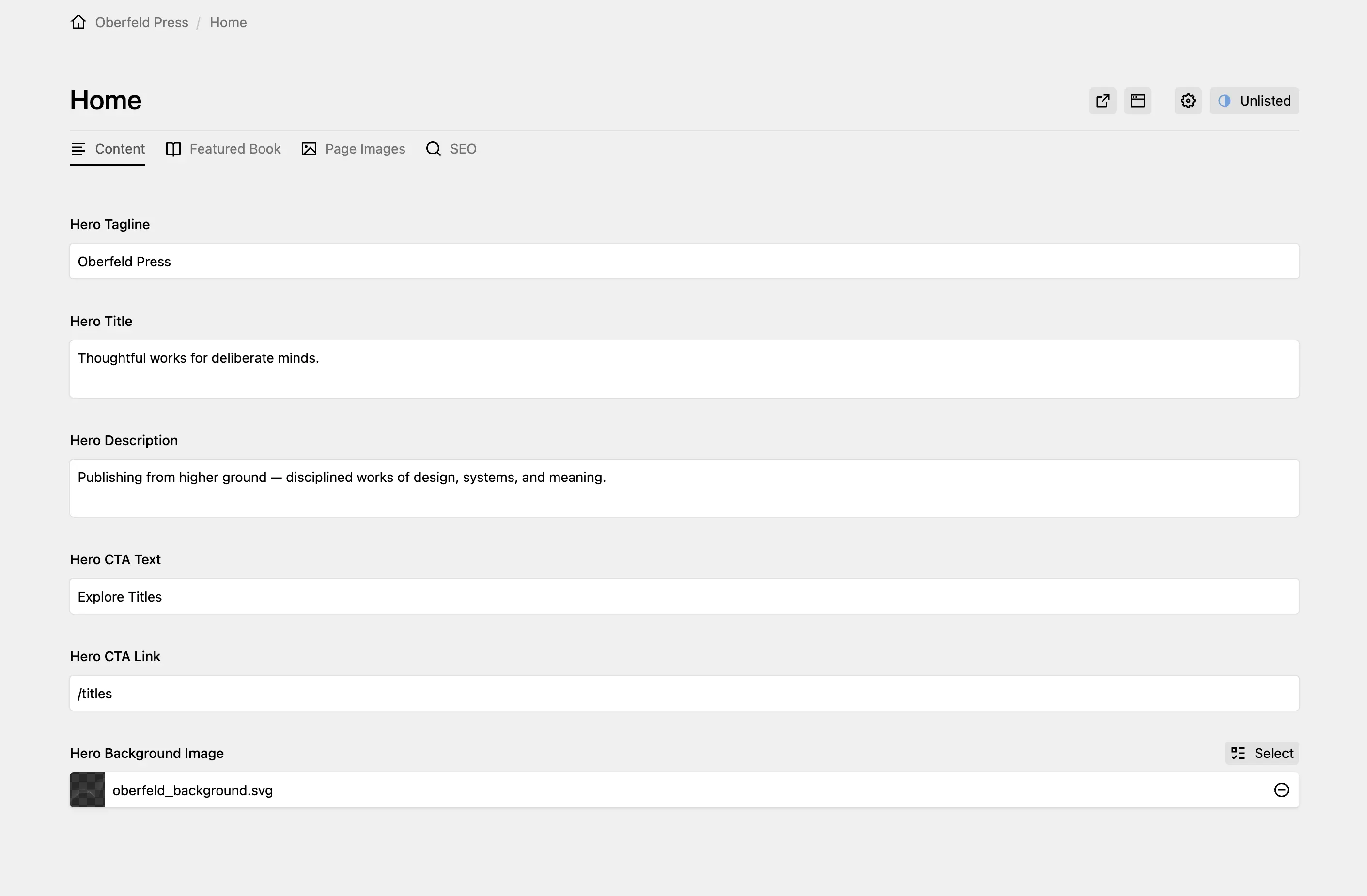The height and width of the screenshot is (896, 1367).
Task: Toggle the Unlisted page status
Action: 1255,100
